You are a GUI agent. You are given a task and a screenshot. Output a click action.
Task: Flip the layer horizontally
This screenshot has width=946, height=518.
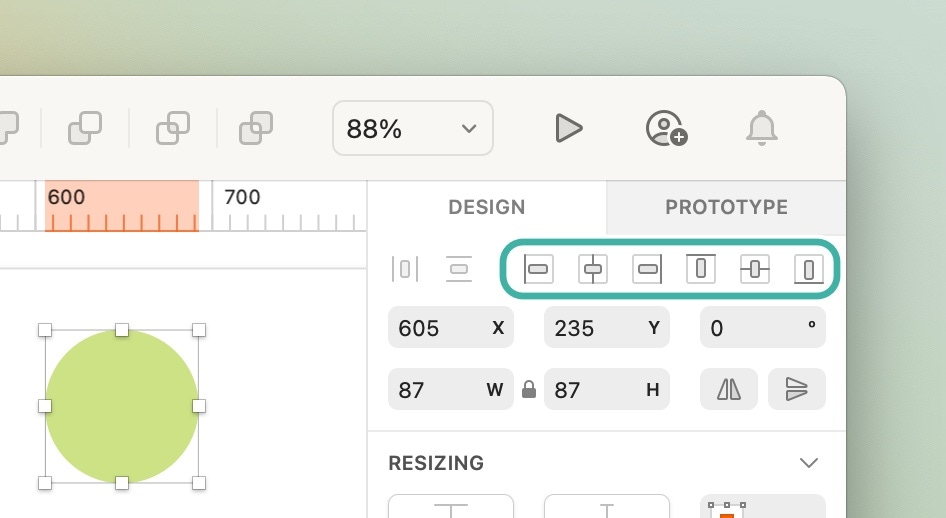coord(729,389)
